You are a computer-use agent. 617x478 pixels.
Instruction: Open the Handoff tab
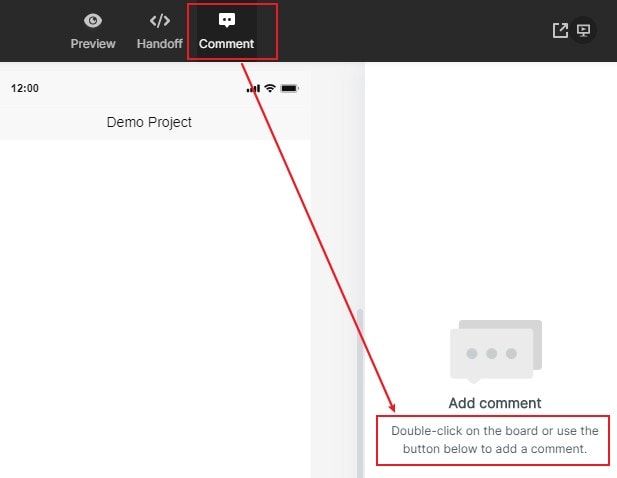tap(159, 31)
